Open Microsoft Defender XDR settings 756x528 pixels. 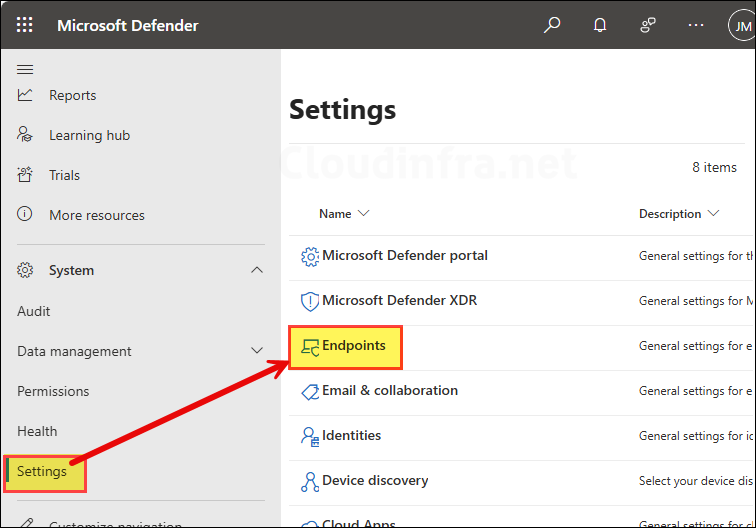coord(400,300)
